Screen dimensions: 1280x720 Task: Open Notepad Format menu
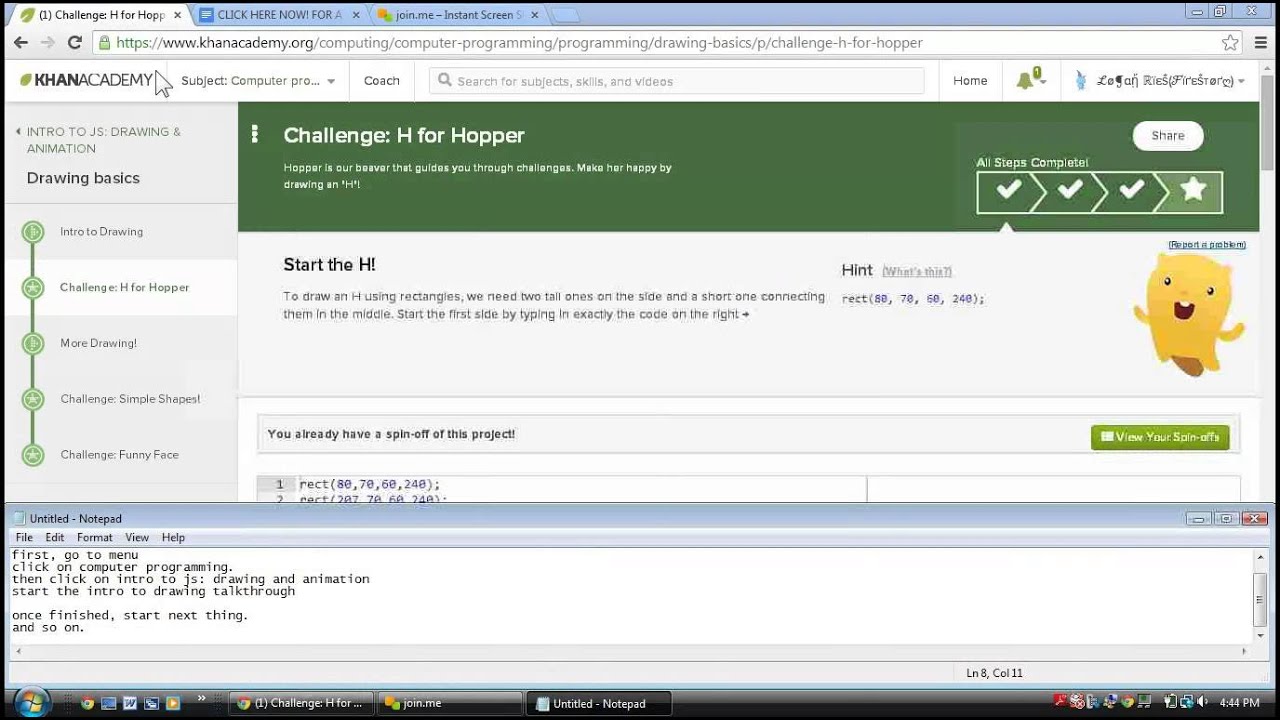[x=95, y=537]
